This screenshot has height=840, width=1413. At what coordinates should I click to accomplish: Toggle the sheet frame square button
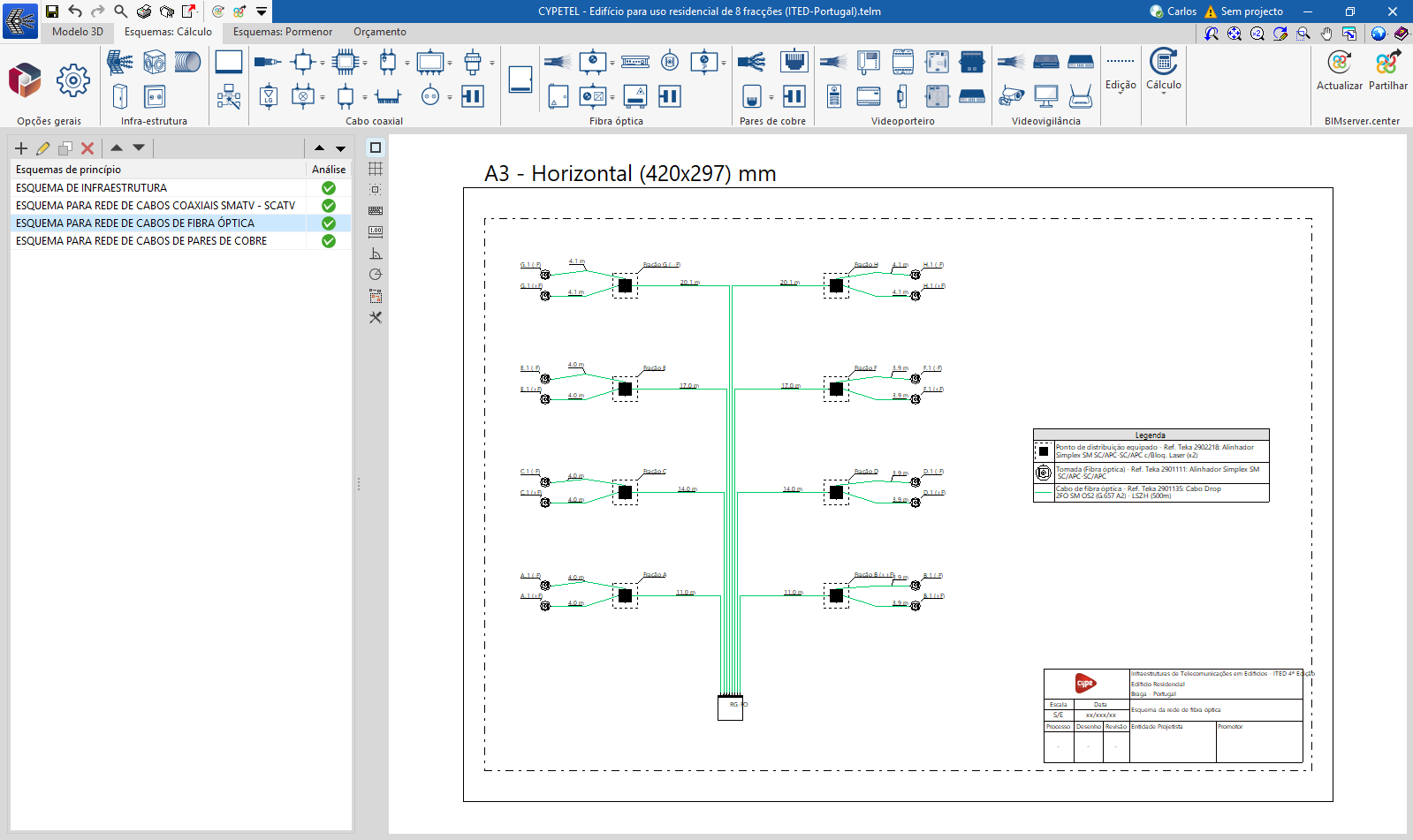point(376,148)
